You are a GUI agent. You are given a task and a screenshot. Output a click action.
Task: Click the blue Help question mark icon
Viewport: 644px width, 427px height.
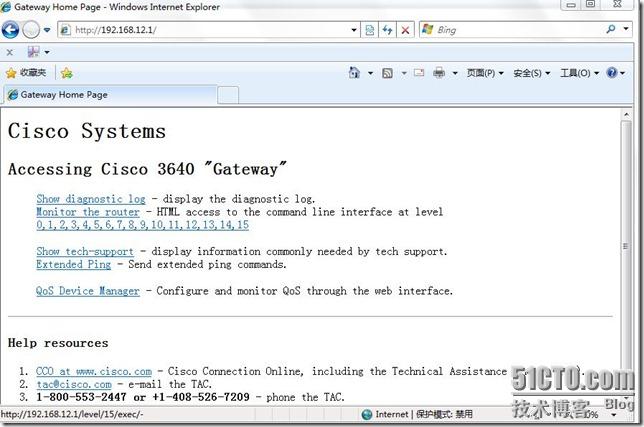click(612, 73)
